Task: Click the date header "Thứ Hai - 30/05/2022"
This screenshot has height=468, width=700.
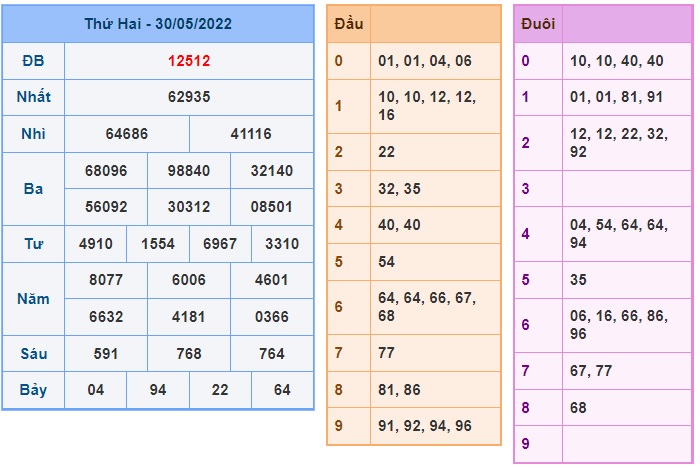Action: [x=158, y=24]
